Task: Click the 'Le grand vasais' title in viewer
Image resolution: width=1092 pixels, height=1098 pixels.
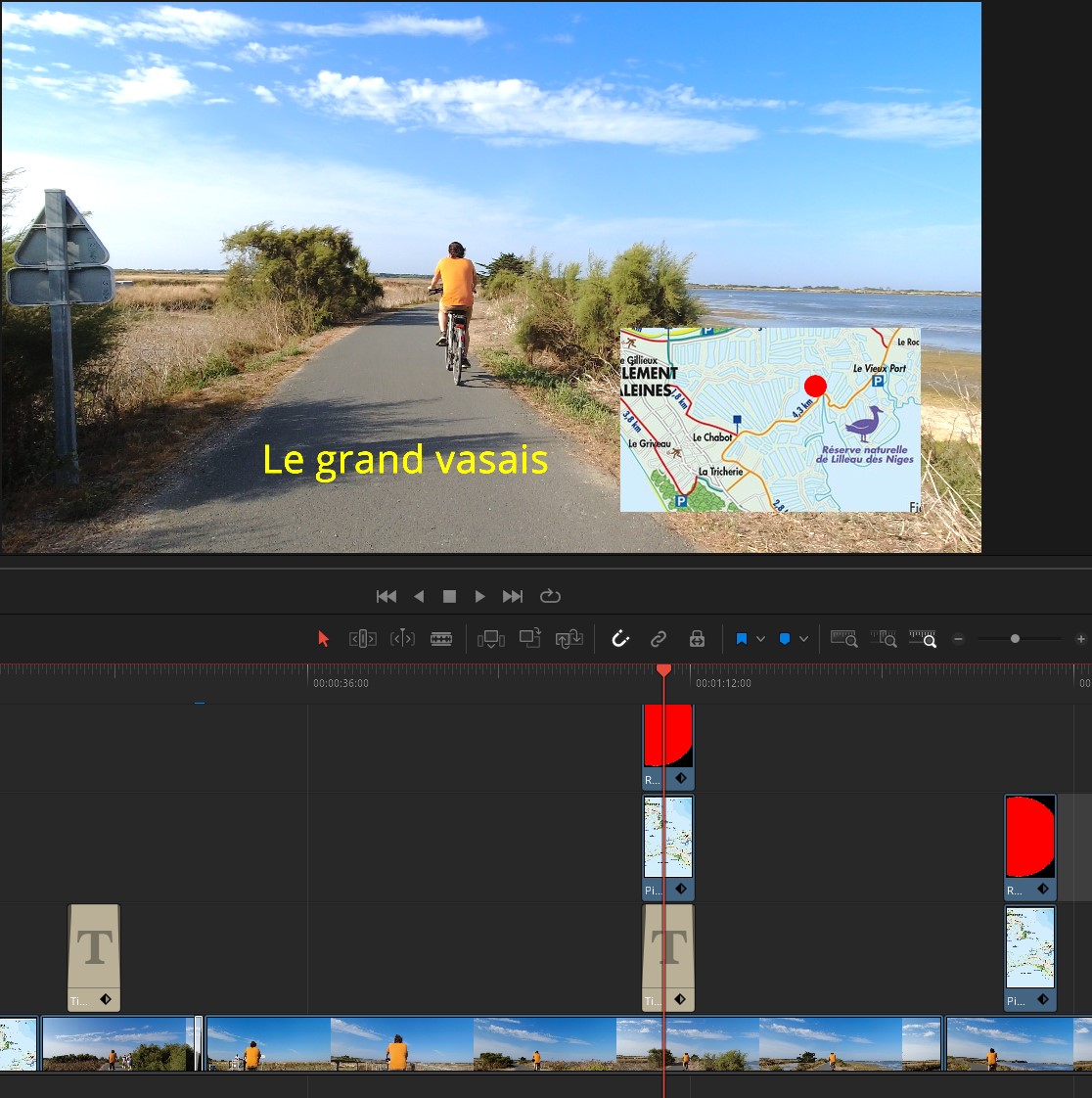Action: [405, 462]
